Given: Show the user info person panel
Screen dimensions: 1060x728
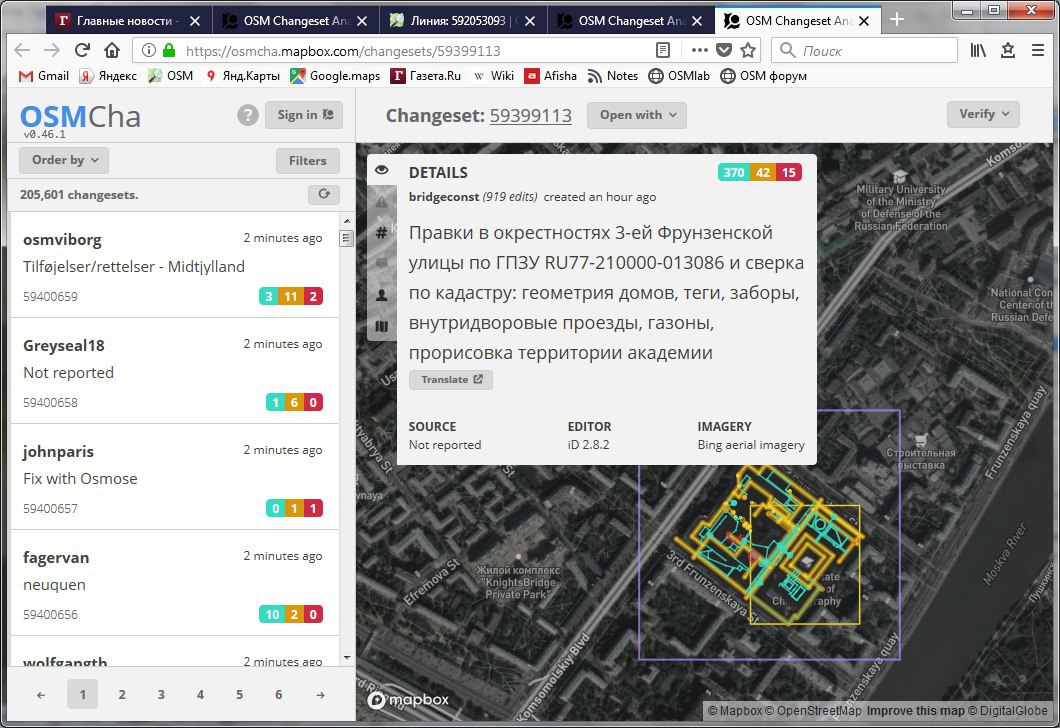Looking at the screenshot, I should (x=382, y=295).
